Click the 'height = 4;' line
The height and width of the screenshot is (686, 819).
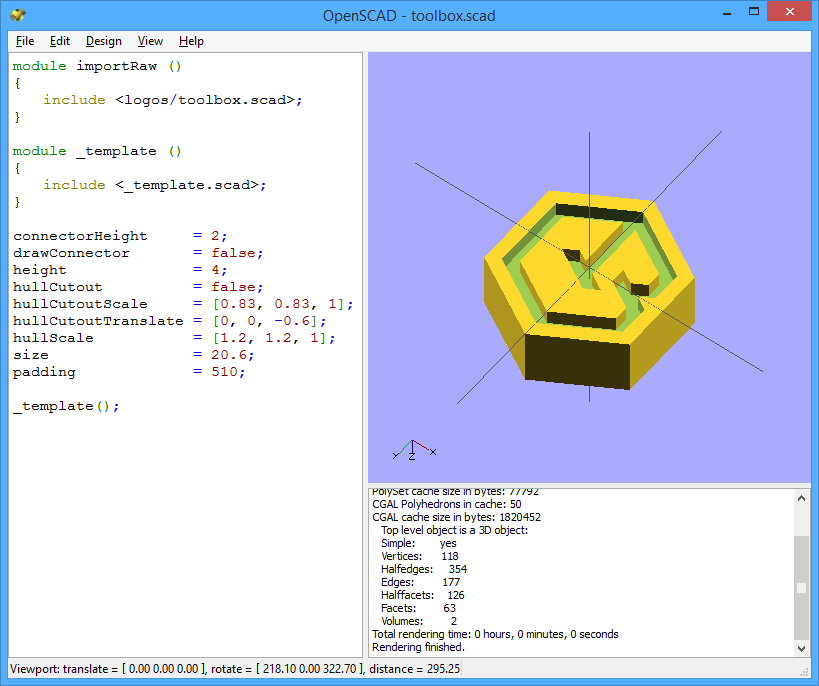pyautogui.click(x=120, y=270)
